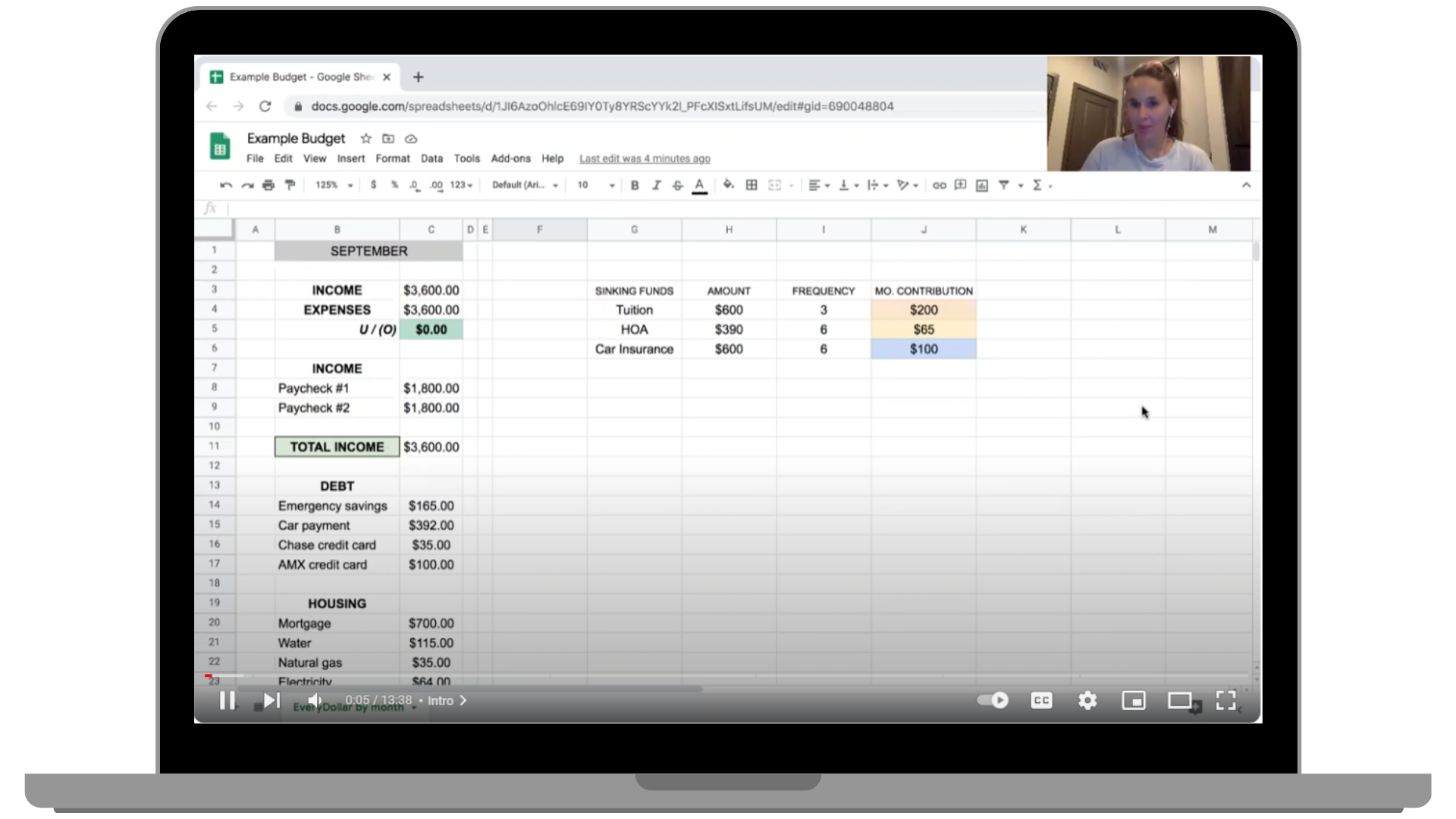Screen dimensions: 1456x819
Task: Click the text color underlined A
Action: [x=699, y=185]
